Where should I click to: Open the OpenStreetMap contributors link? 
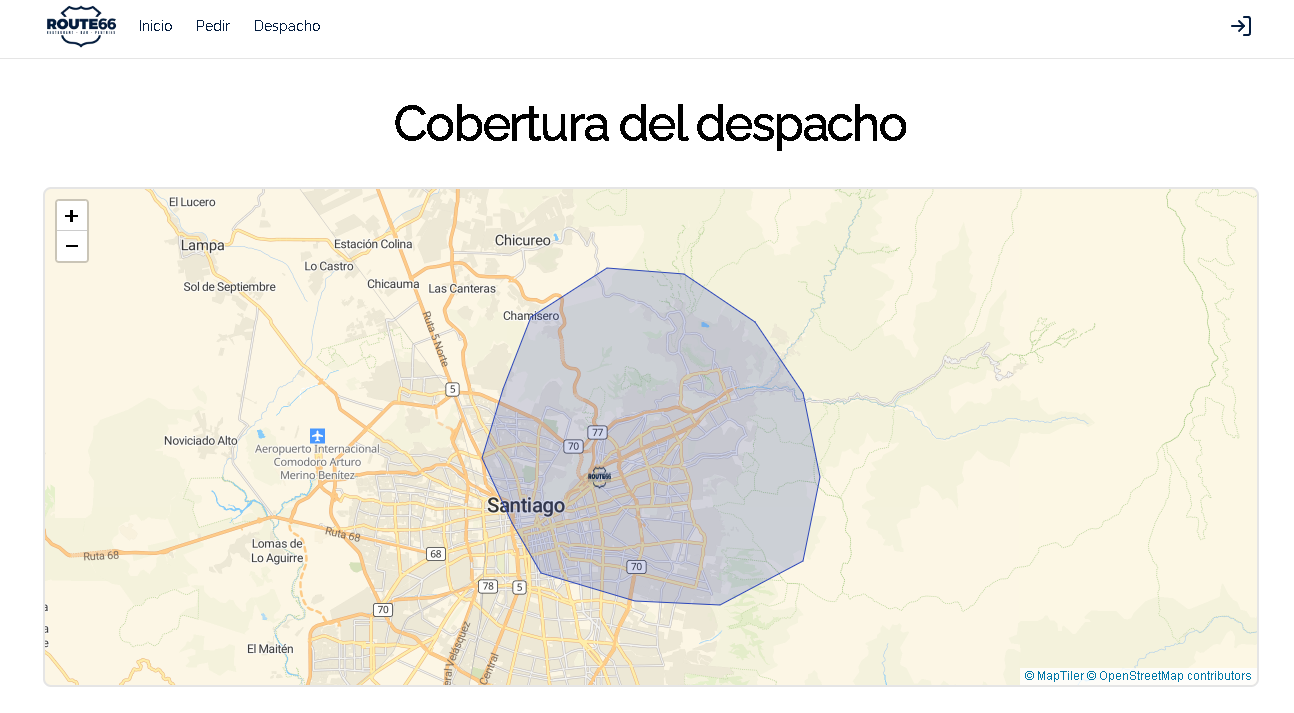(x=1169, y=676)
